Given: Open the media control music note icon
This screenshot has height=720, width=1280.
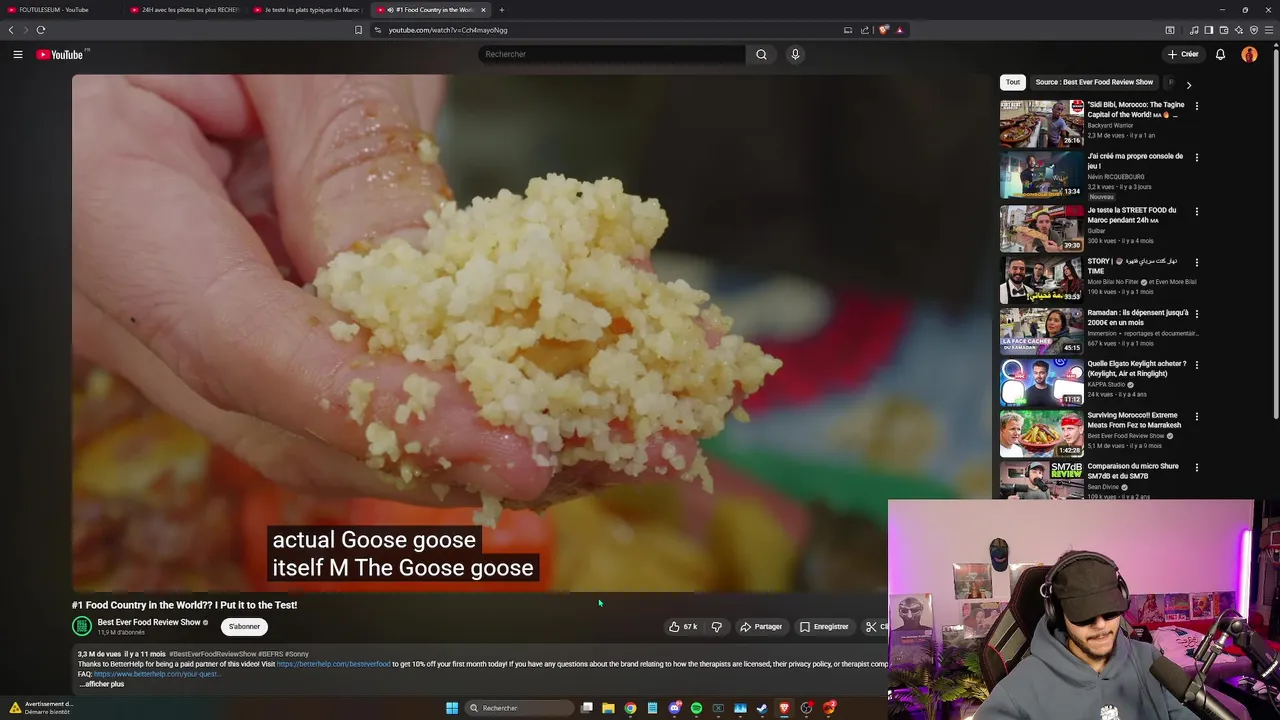Looking at the screenshot, I should [1194, 30].
